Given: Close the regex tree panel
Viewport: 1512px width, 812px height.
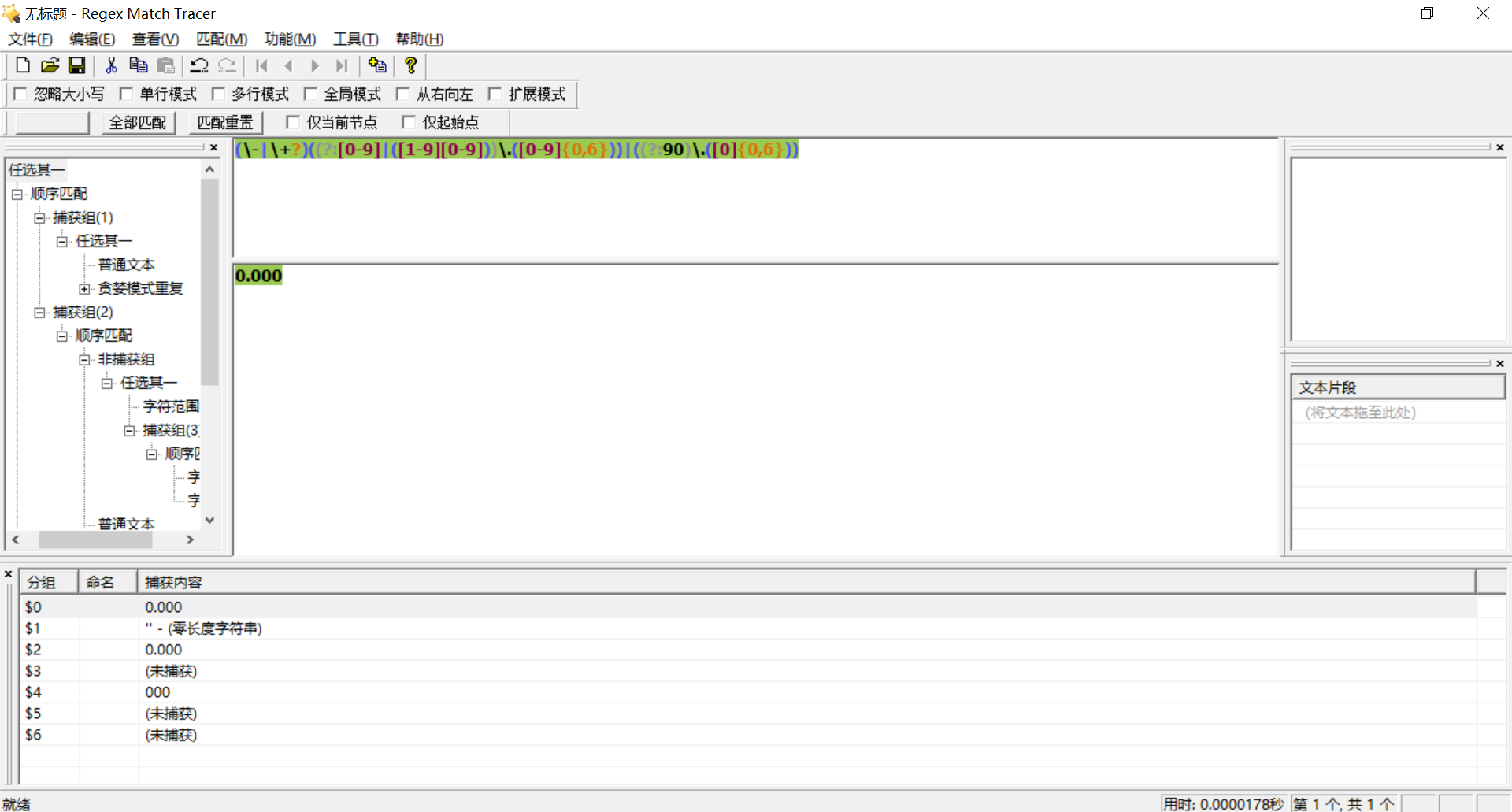Looking at the screenshot, I should click(x=213, y=147).
